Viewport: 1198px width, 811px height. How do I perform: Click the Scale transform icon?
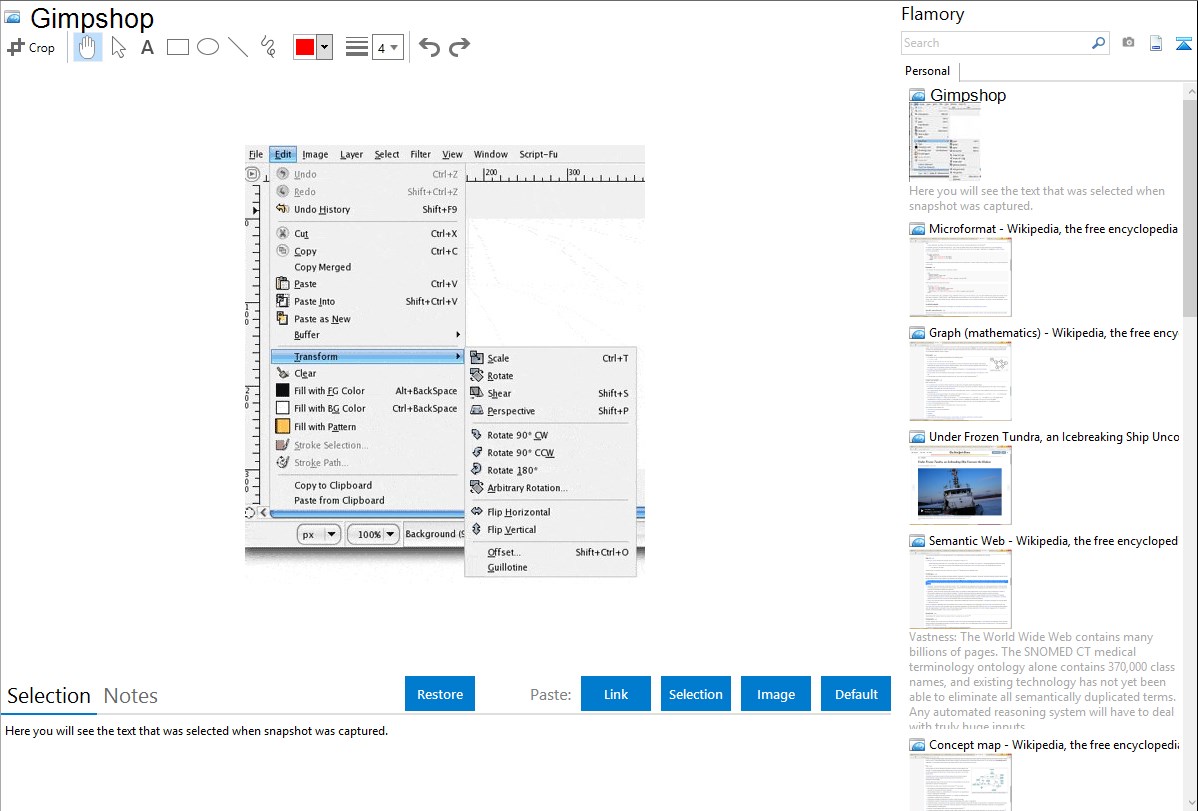point(477,358)
